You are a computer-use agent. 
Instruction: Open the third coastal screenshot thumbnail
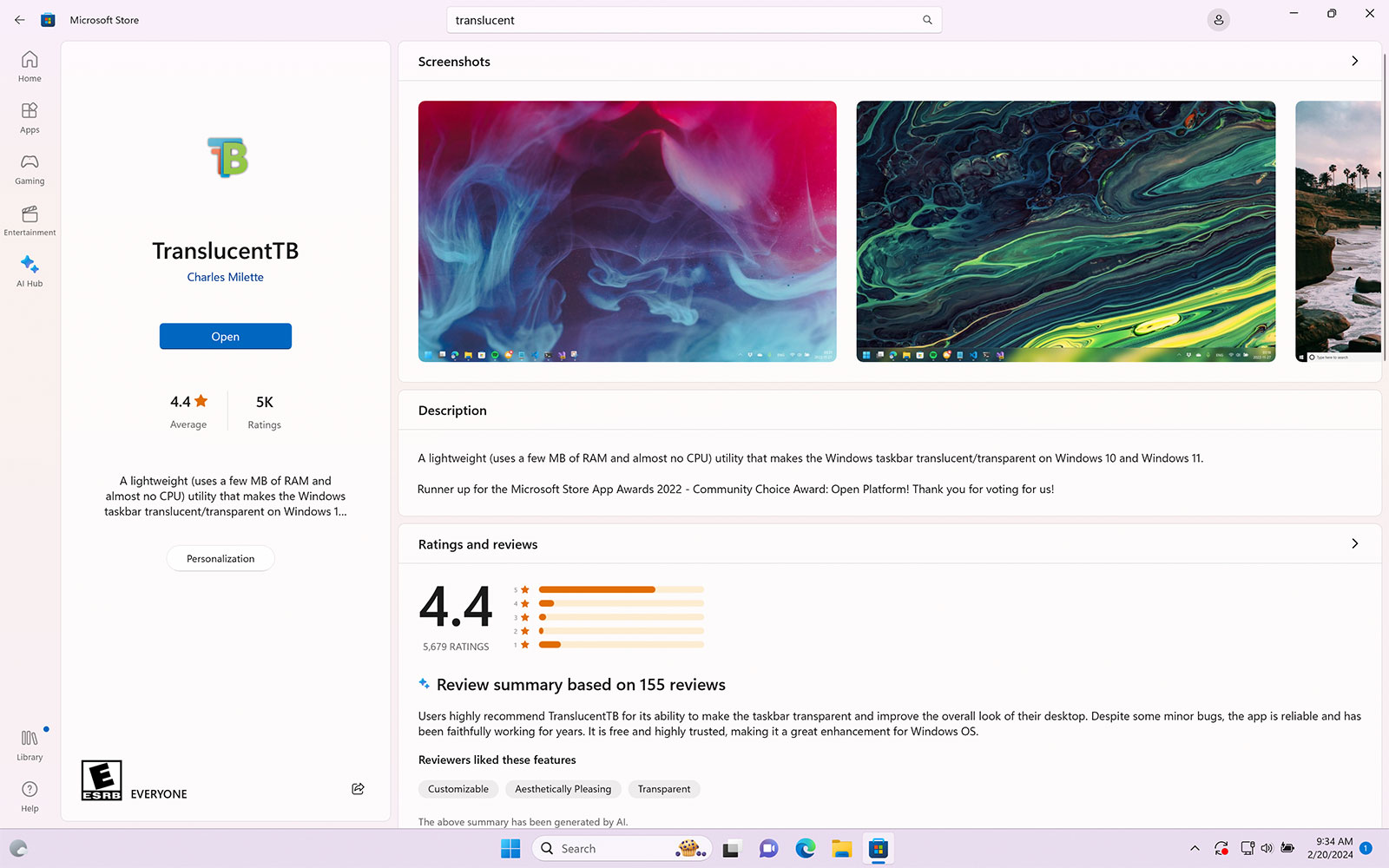1338,231
